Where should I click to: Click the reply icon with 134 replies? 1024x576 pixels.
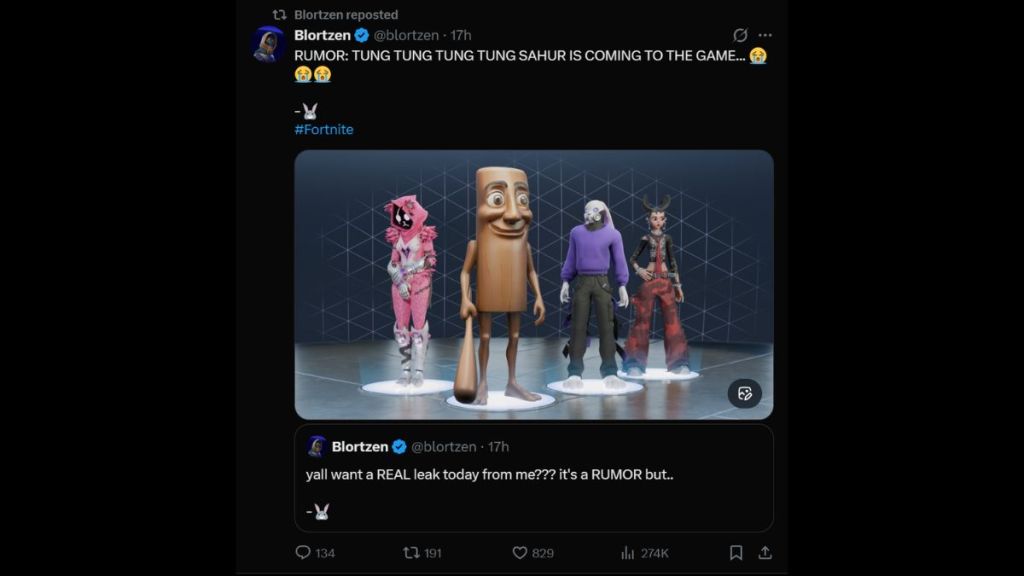[x=303, y=552]
